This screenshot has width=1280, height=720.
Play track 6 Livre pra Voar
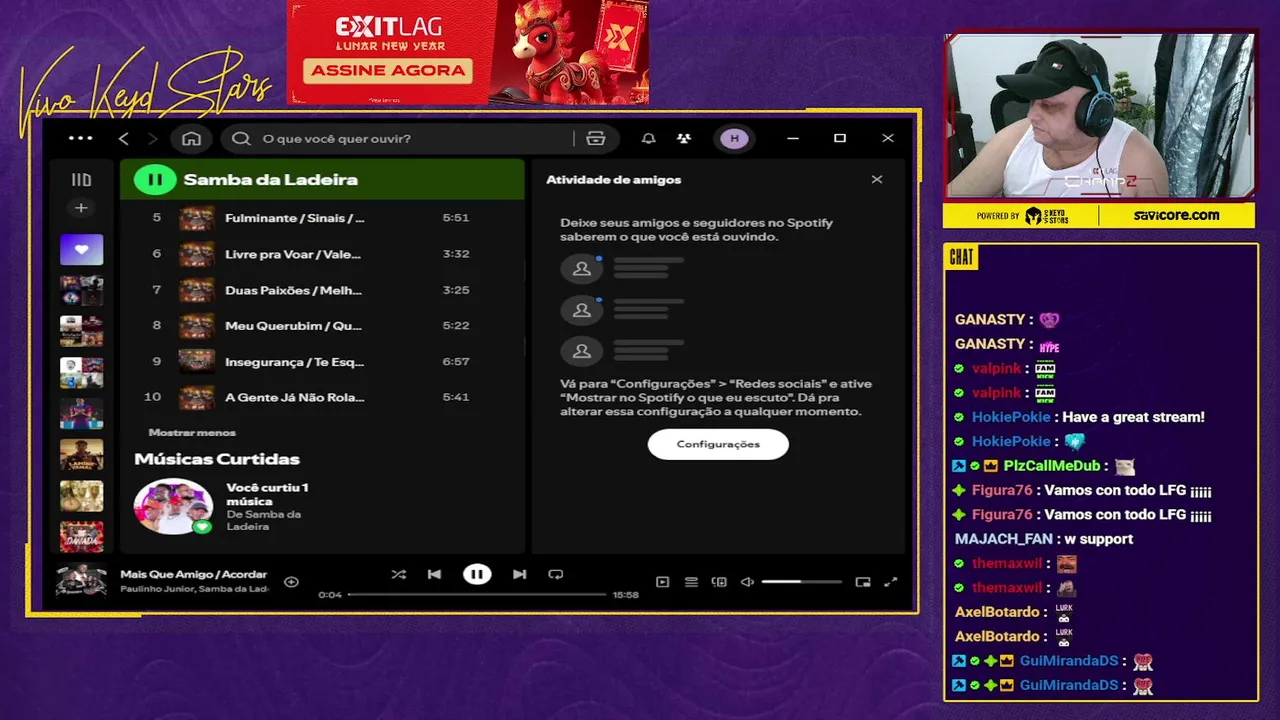coord(322,254)
